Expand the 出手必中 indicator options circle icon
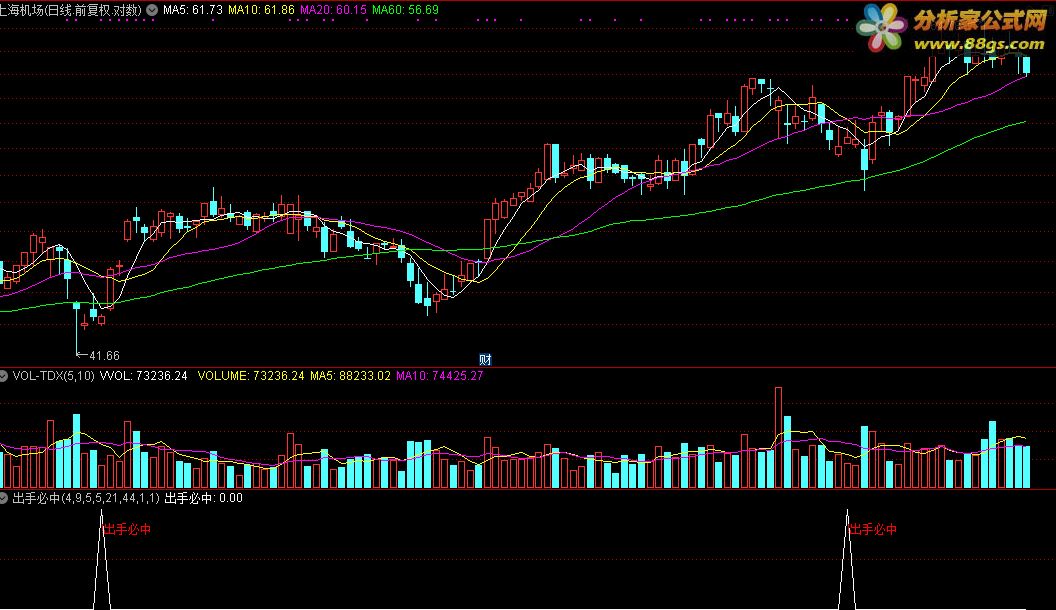Image resolution: width=1056 pixels, height=610 pixels. pos(3,498)
